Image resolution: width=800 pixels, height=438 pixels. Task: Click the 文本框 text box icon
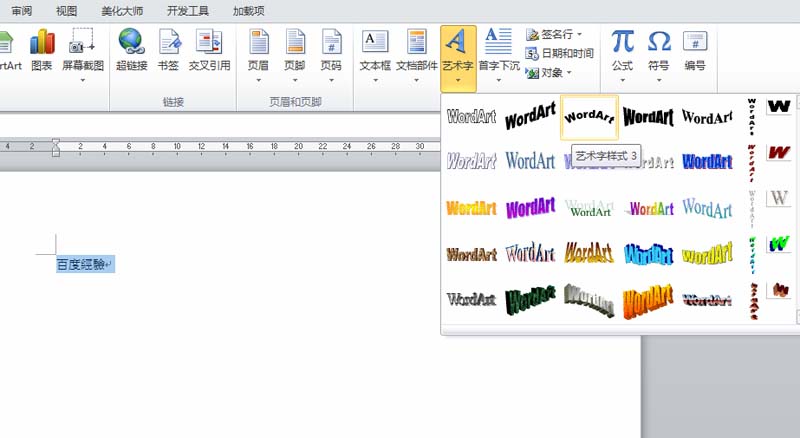click(x=375, y=50)
